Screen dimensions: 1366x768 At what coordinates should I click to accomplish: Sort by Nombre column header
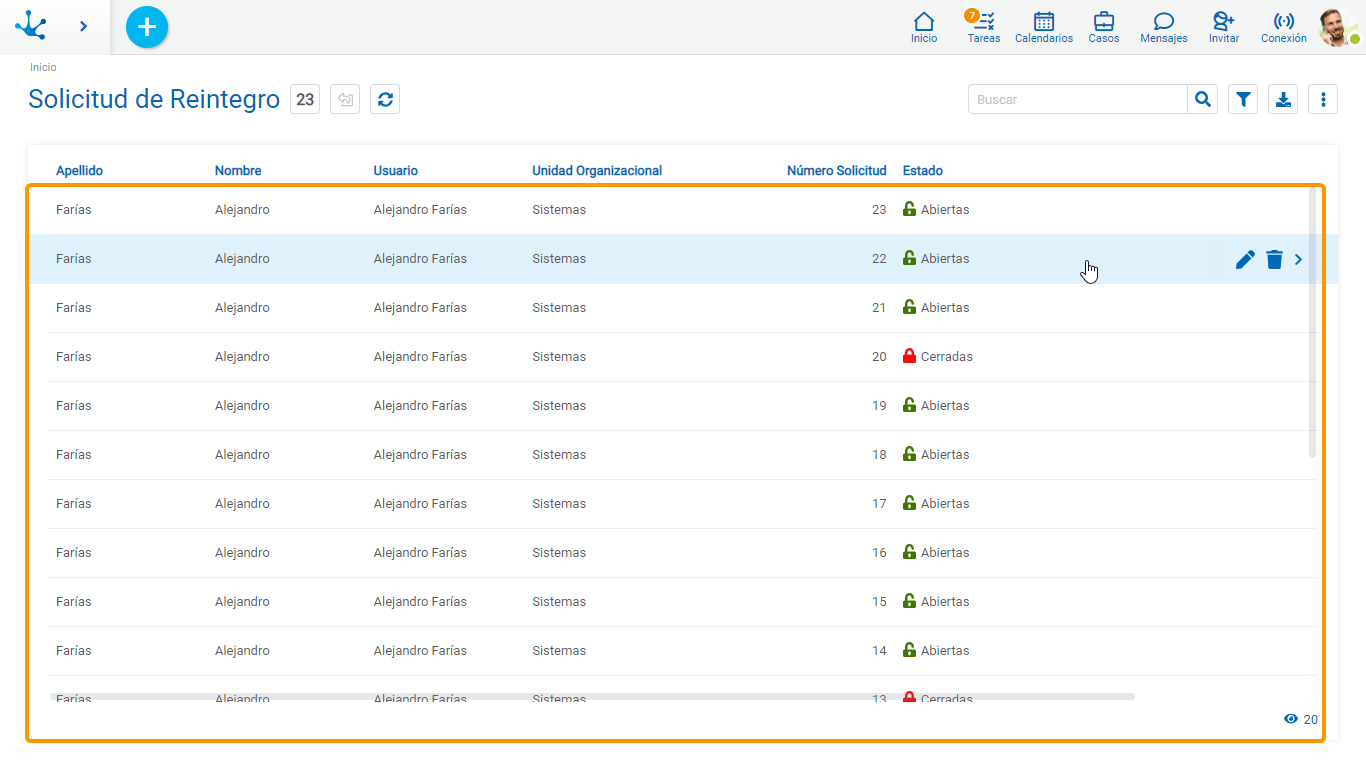click(x=238, y=171)
